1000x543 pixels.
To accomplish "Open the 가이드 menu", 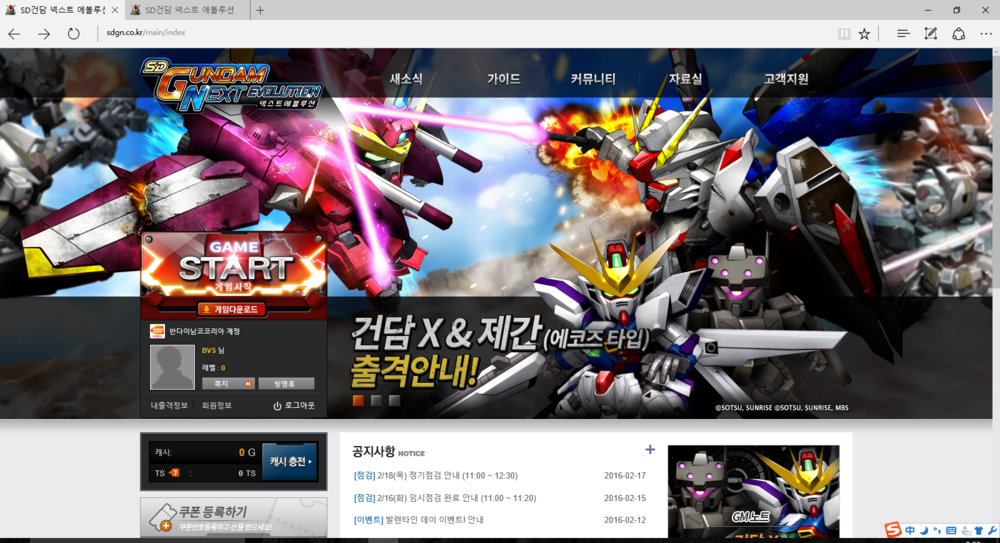I will (503, 79).
